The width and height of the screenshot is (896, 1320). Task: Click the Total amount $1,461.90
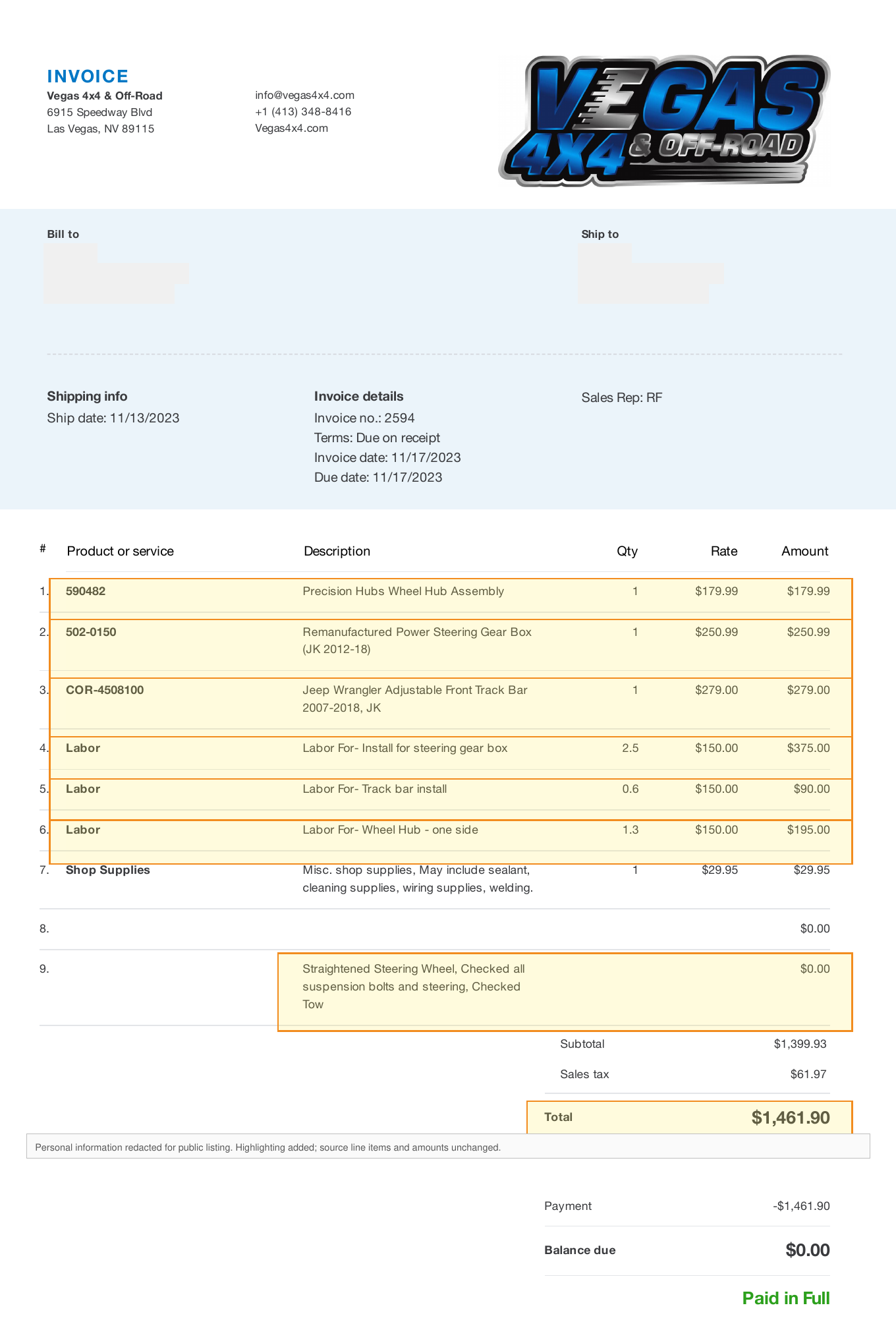791,1118
